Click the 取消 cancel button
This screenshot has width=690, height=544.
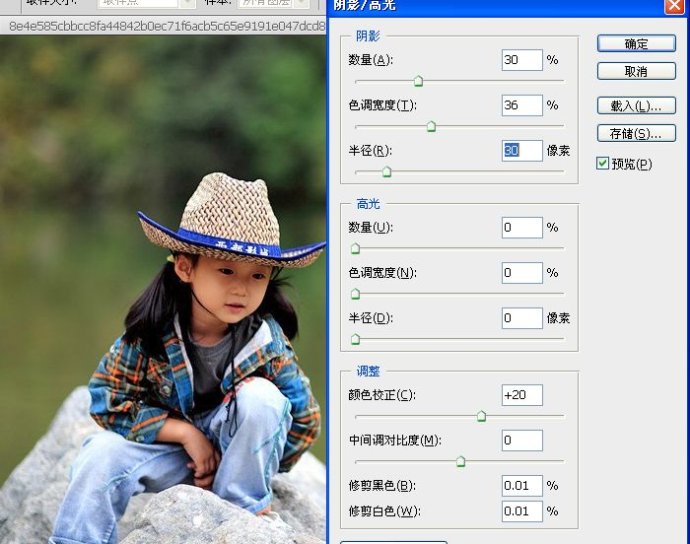click(636, 71)
